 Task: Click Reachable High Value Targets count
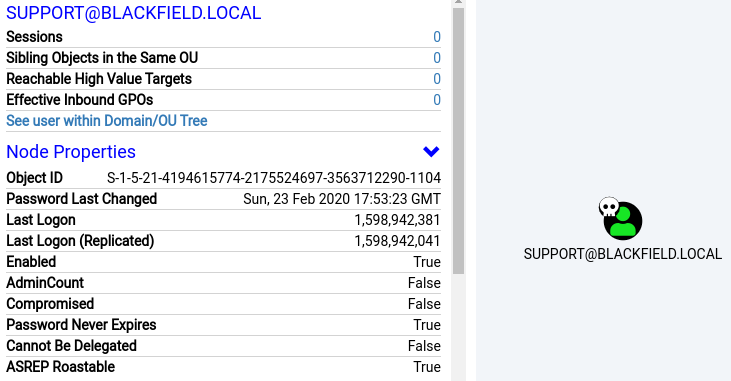tap(437, 79)
